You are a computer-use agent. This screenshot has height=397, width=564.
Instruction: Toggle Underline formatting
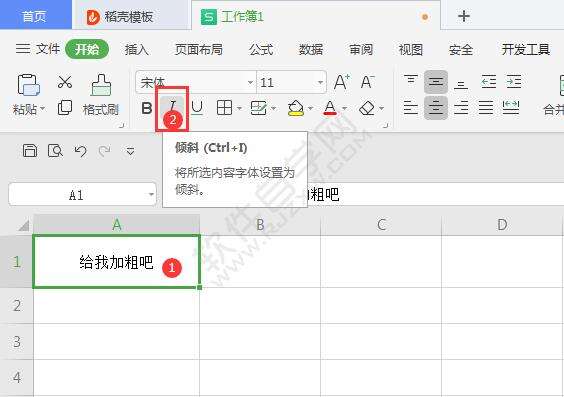[197, 108]
